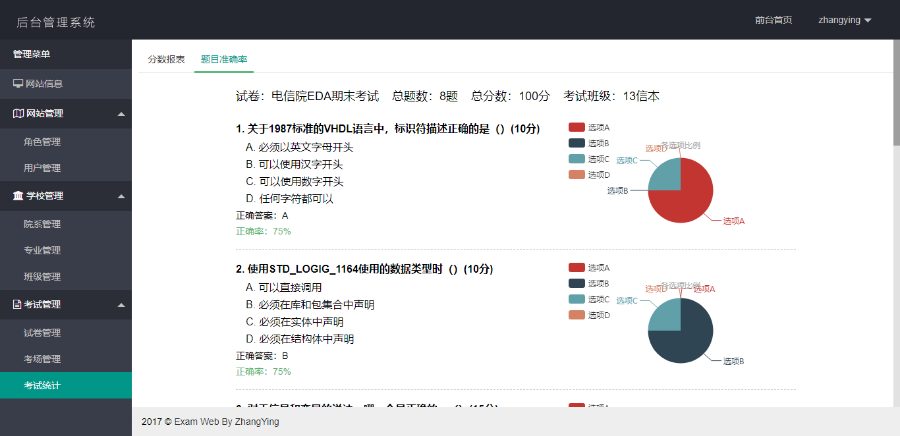900x436 pixels.
Task: Select the 题目准确率 tab
Action: point(224,59)
